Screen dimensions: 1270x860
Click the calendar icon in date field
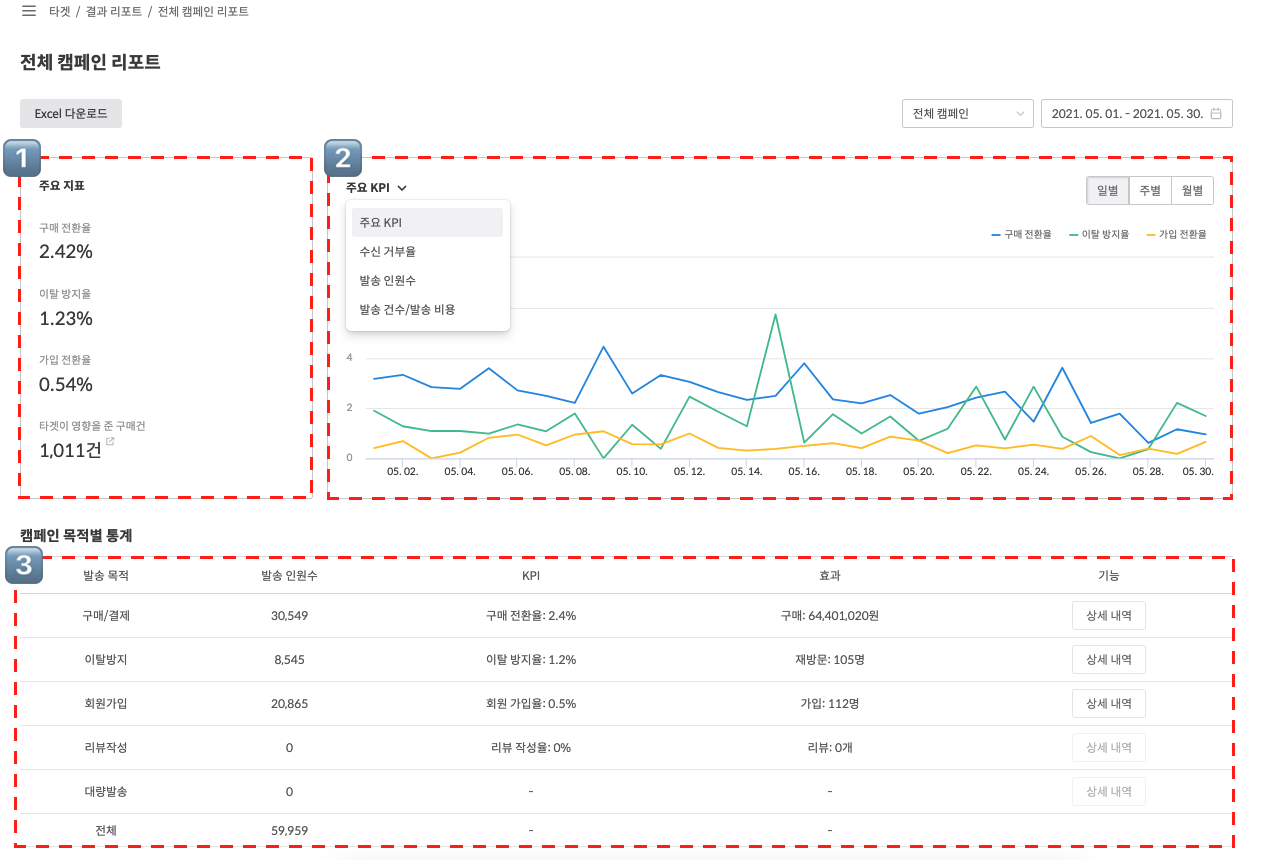point(1216,114)
